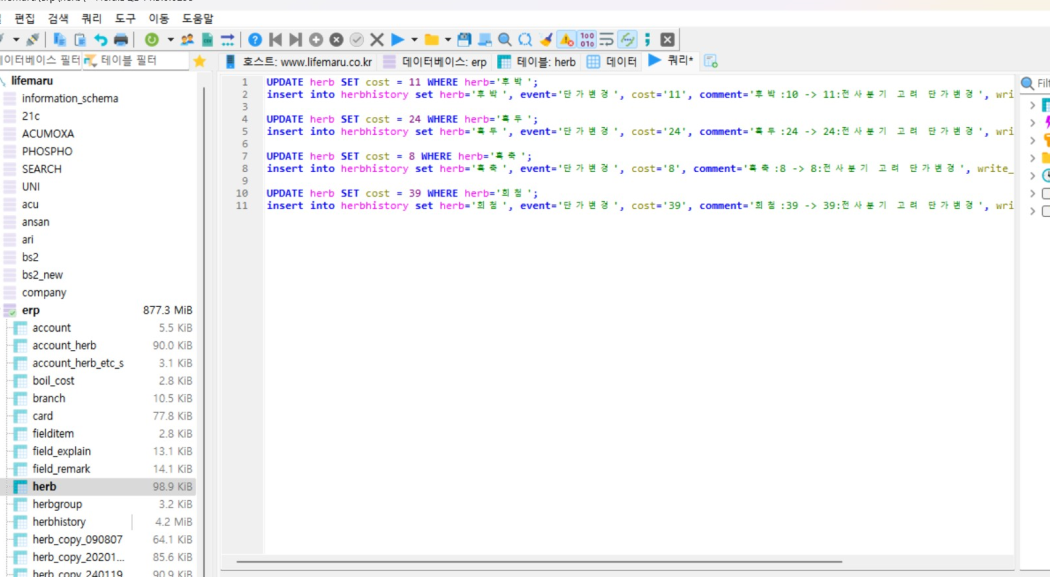Screen dimensions: 1050x577
Task: Click the green refresh icon
Action: coord(152,39)
